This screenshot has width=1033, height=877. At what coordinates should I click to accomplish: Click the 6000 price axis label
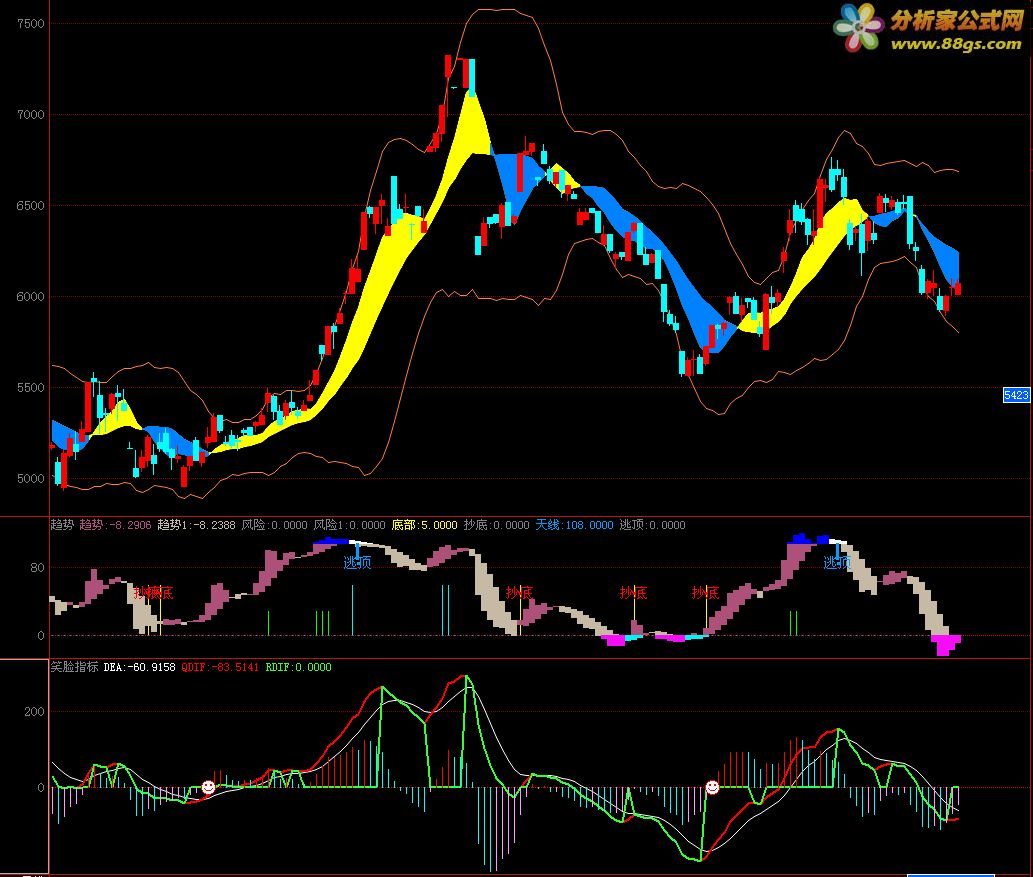pyautogui.click(x=31, y=297)
